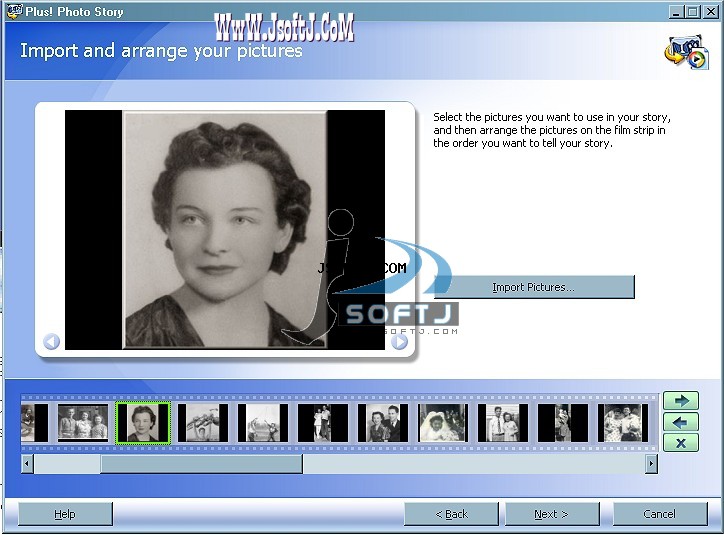The image size is (724, 535).
Task: Click the film strip scrollbar left arrow
Action: pos(27,463)
